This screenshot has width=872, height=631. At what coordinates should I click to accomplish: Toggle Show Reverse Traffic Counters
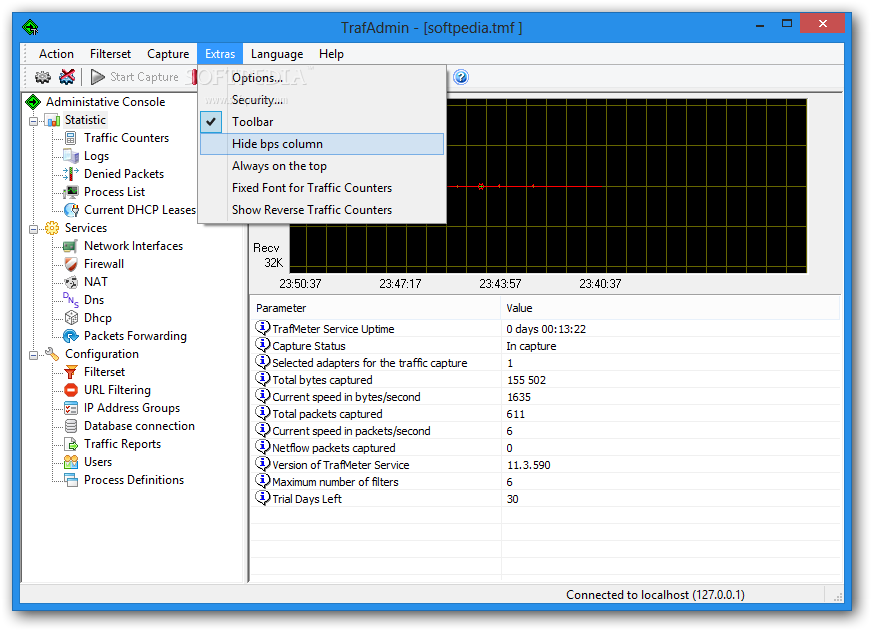click(x=322, y=210)
